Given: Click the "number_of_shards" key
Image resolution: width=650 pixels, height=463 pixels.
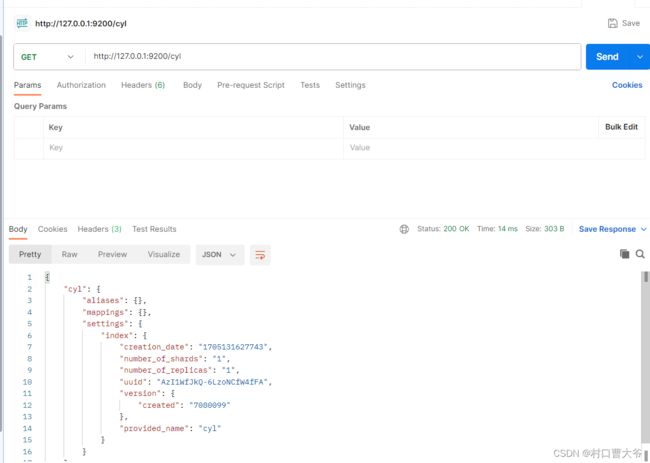Looking at the screenshot, I should pos(161,359).
